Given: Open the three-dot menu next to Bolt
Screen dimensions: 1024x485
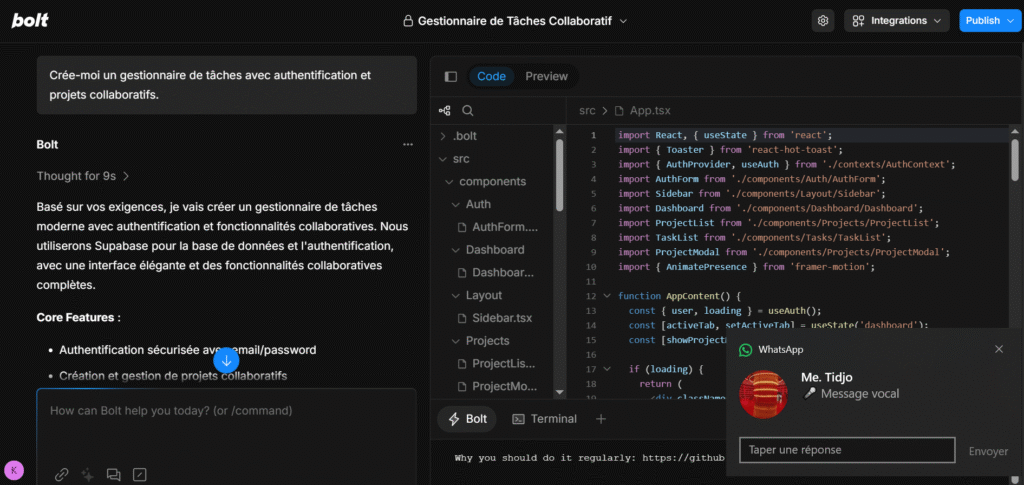Looking at the screenshot, I should (407, 144).
